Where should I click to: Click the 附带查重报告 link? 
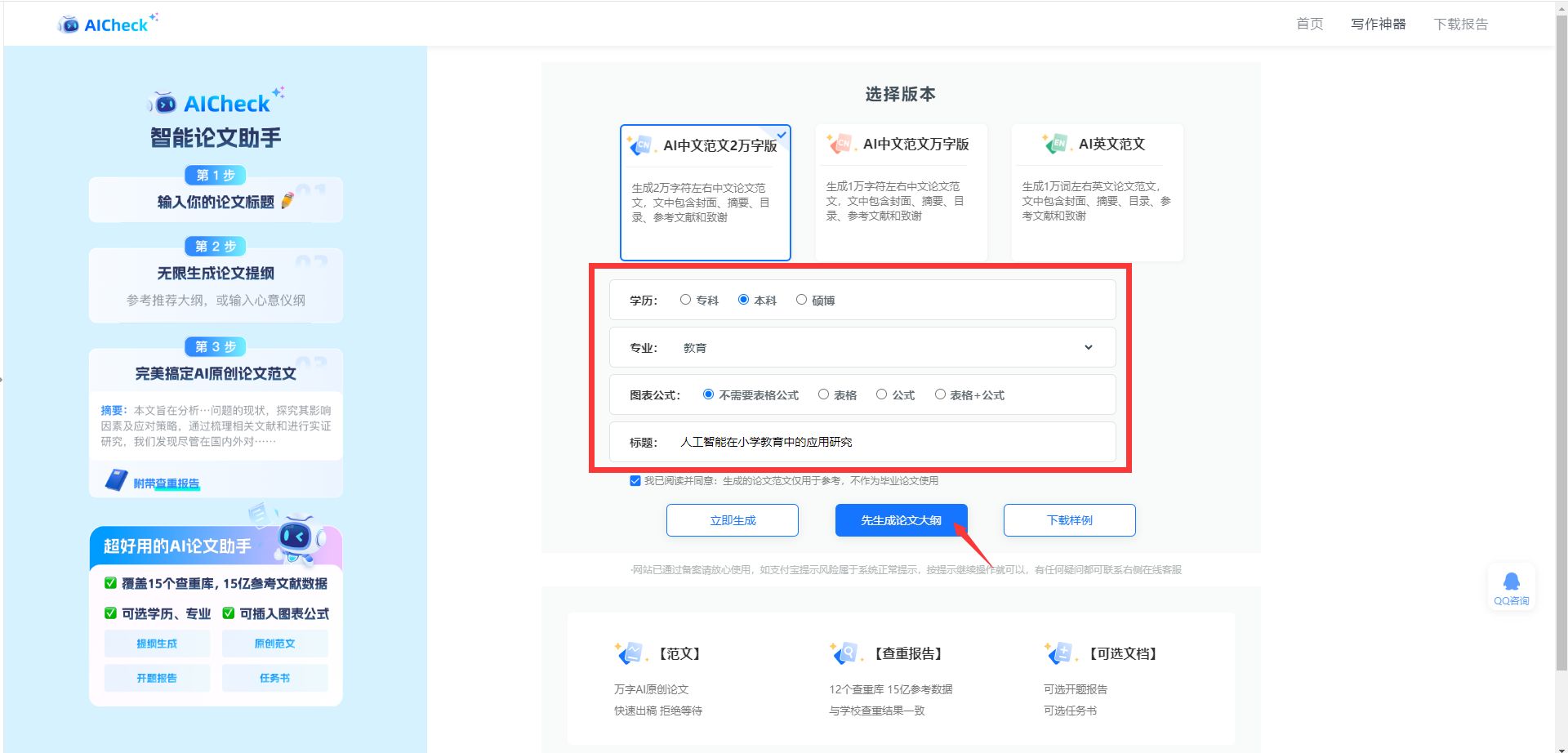click(167, 483)
